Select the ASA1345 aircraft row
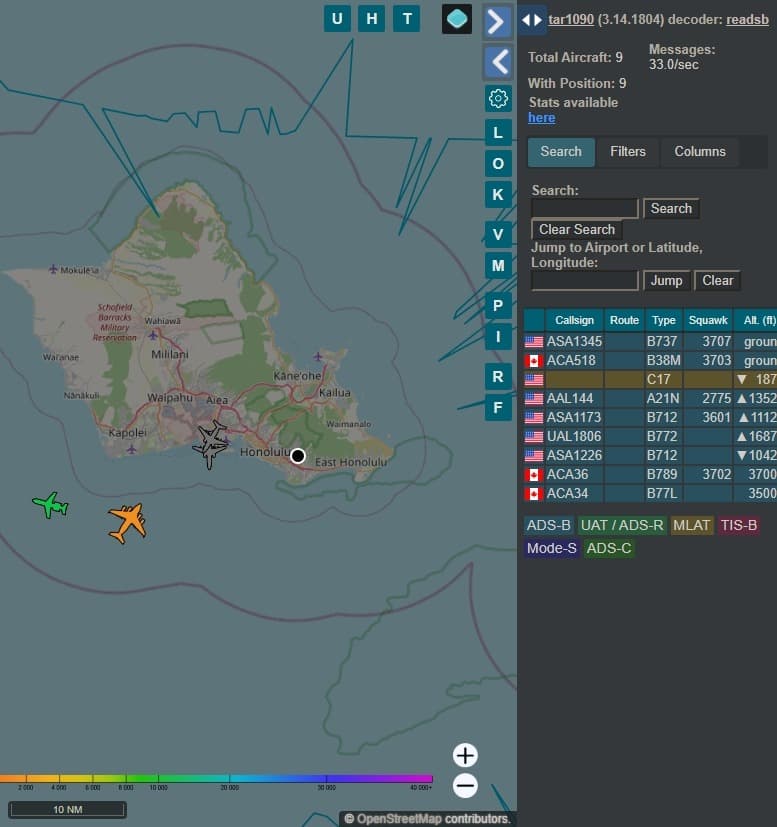 (x=650, y=342)
